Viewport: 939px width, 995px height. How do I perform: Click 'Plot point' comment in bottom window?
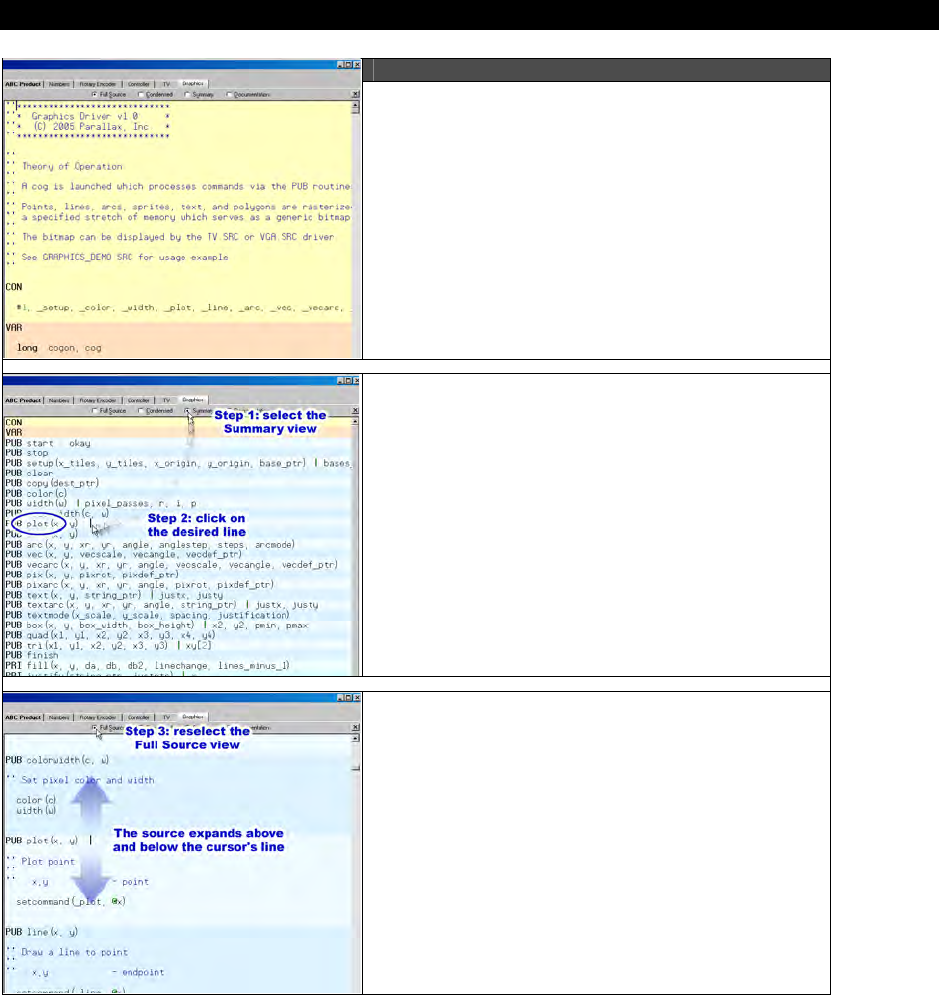point(48,862)
